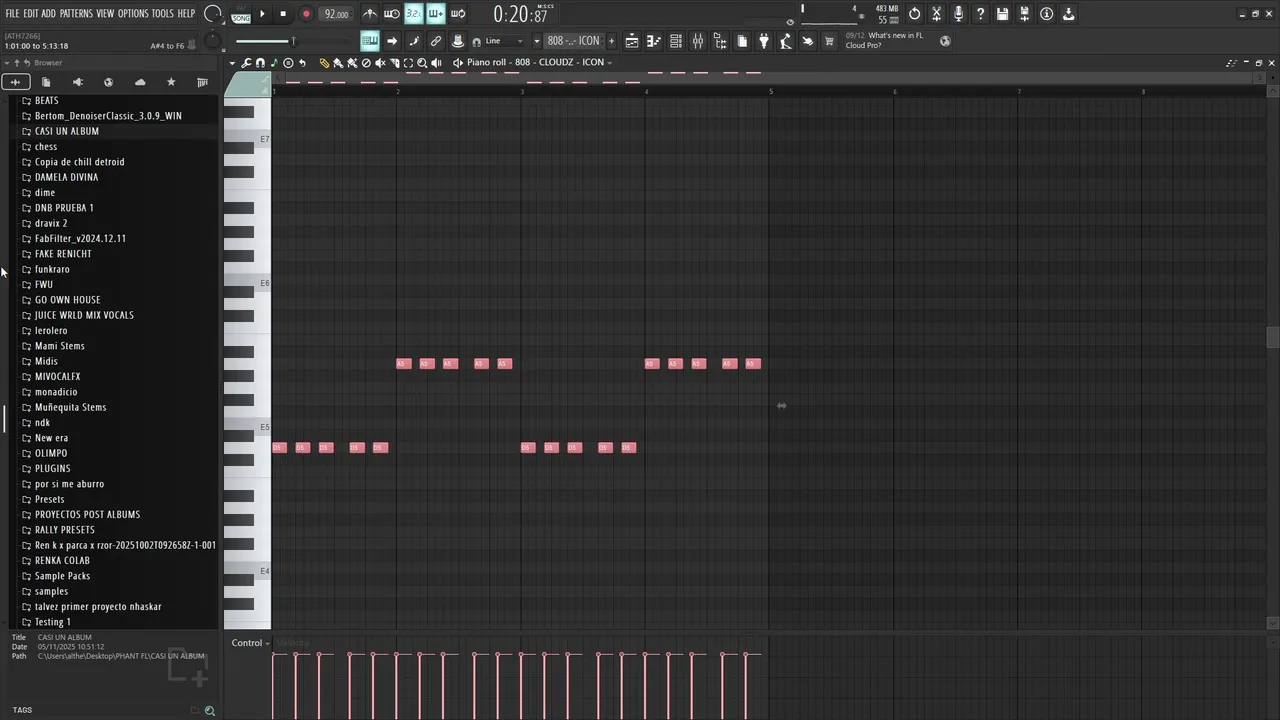Show the playlist window icon
Viewport: 1280px width, 720px height.
pyautogui.click(x=632, y=41)
